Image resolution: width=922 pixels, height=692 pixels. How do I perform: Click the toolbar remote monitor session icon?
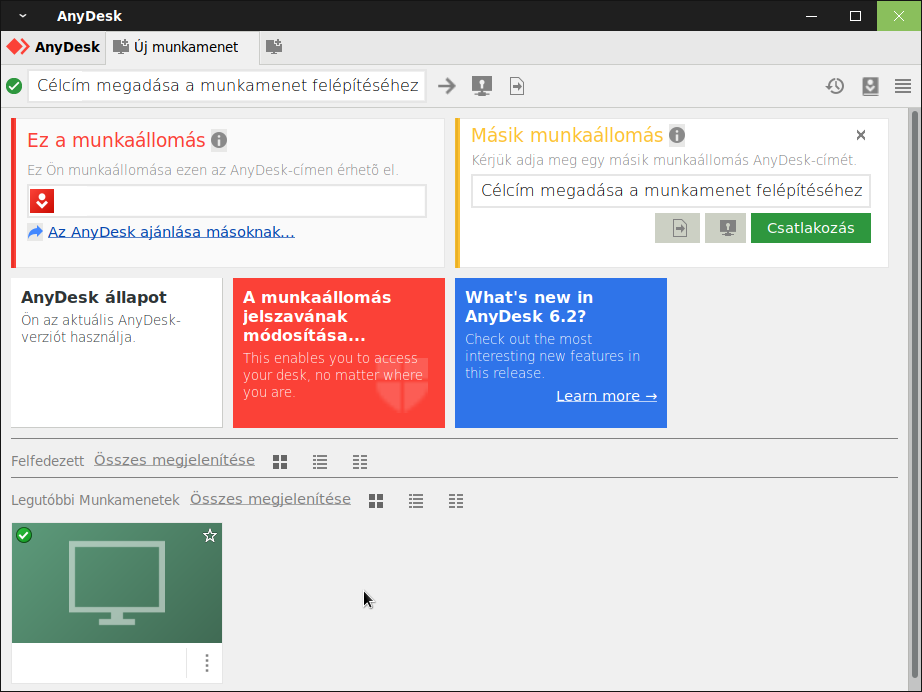[482, 86]
